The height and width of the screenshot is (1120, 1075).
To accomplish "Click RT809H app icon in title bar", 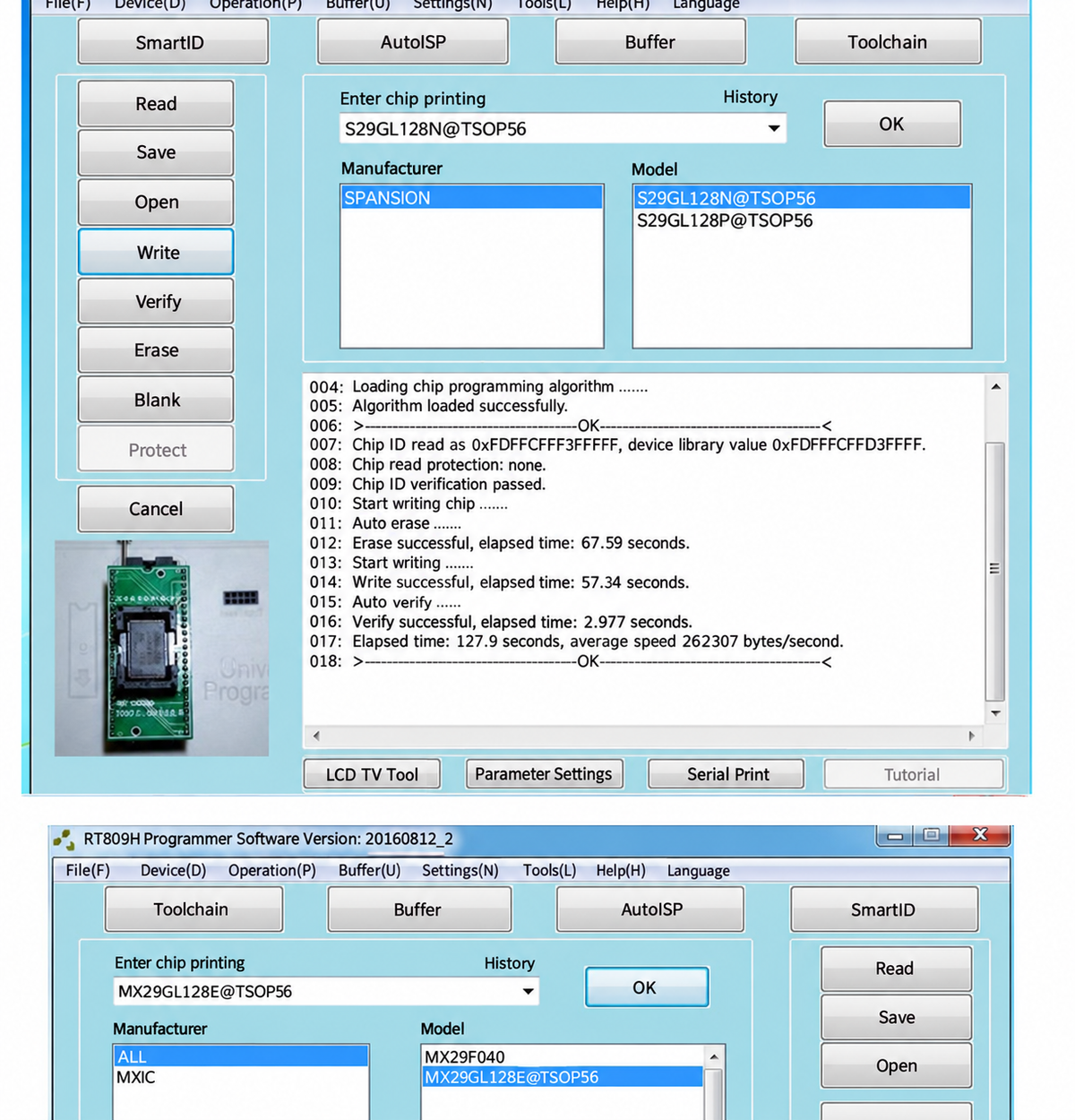I will coord(64,840).
